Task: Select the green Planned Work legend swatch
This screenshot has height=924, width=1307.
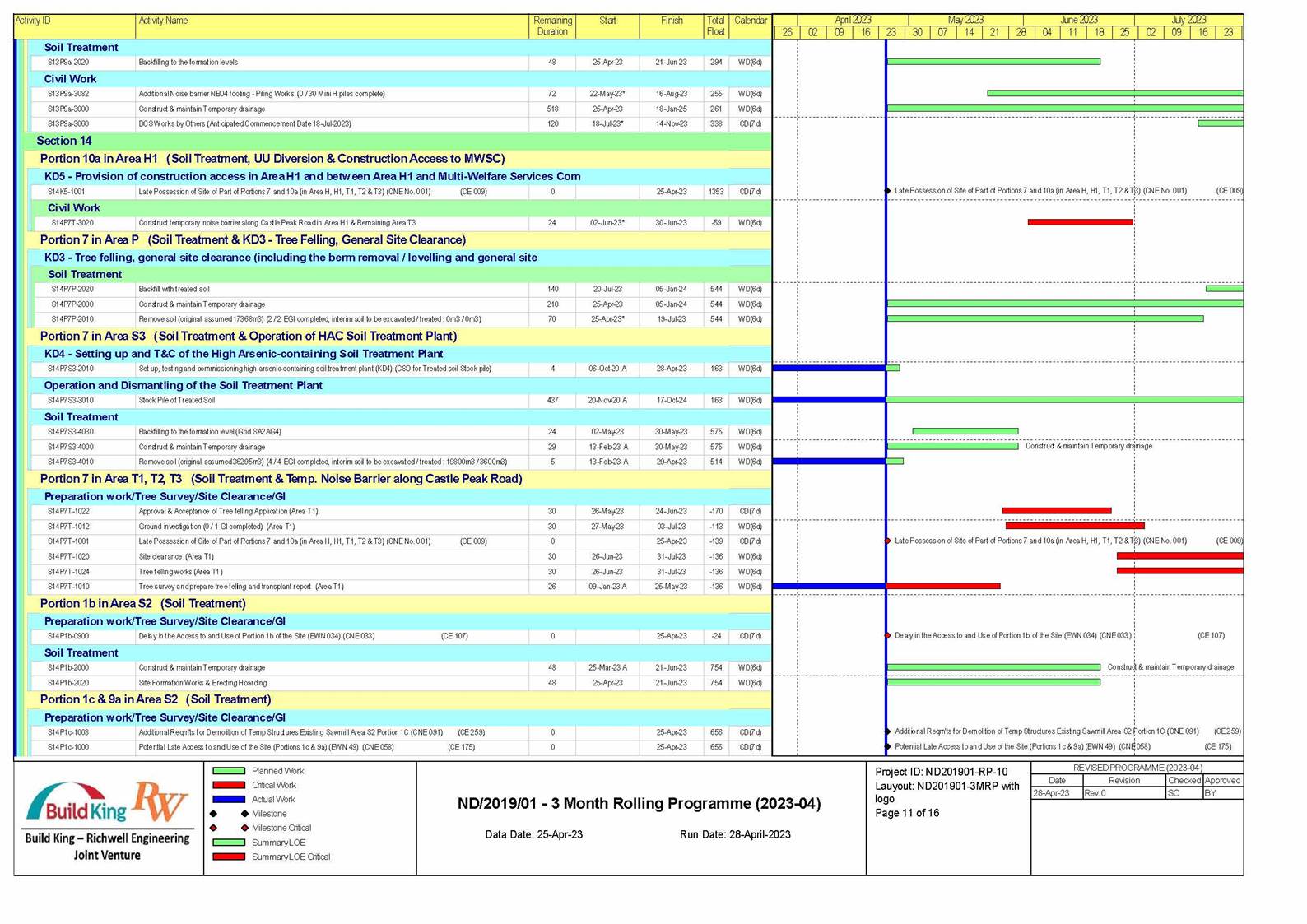Action: point(229,771)
